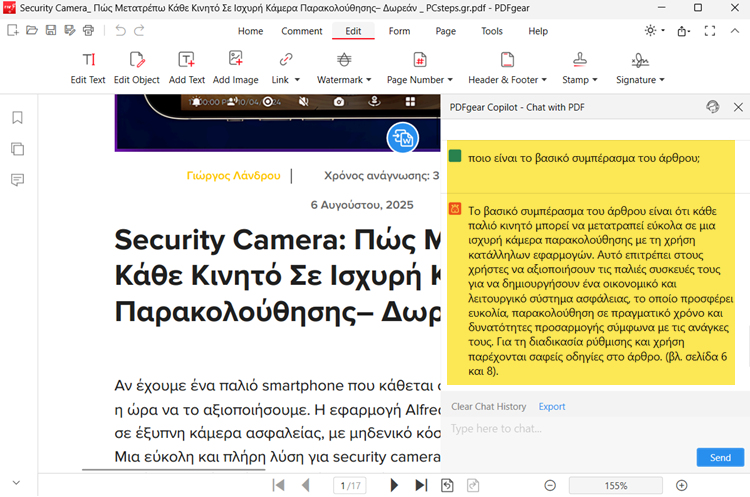
Task: Zoom out with the minus button
Action: pyautogui.click(x=550, y=486)
